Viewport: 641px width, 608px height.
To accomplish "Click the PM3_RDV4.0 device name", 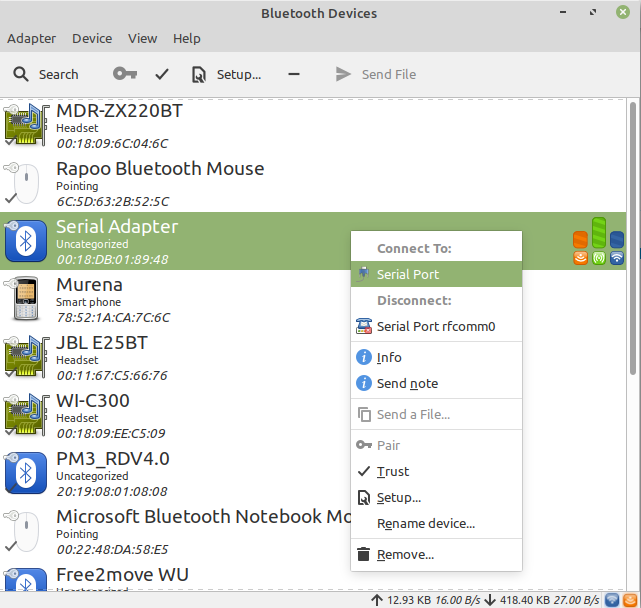I will [x=113, y=459].
